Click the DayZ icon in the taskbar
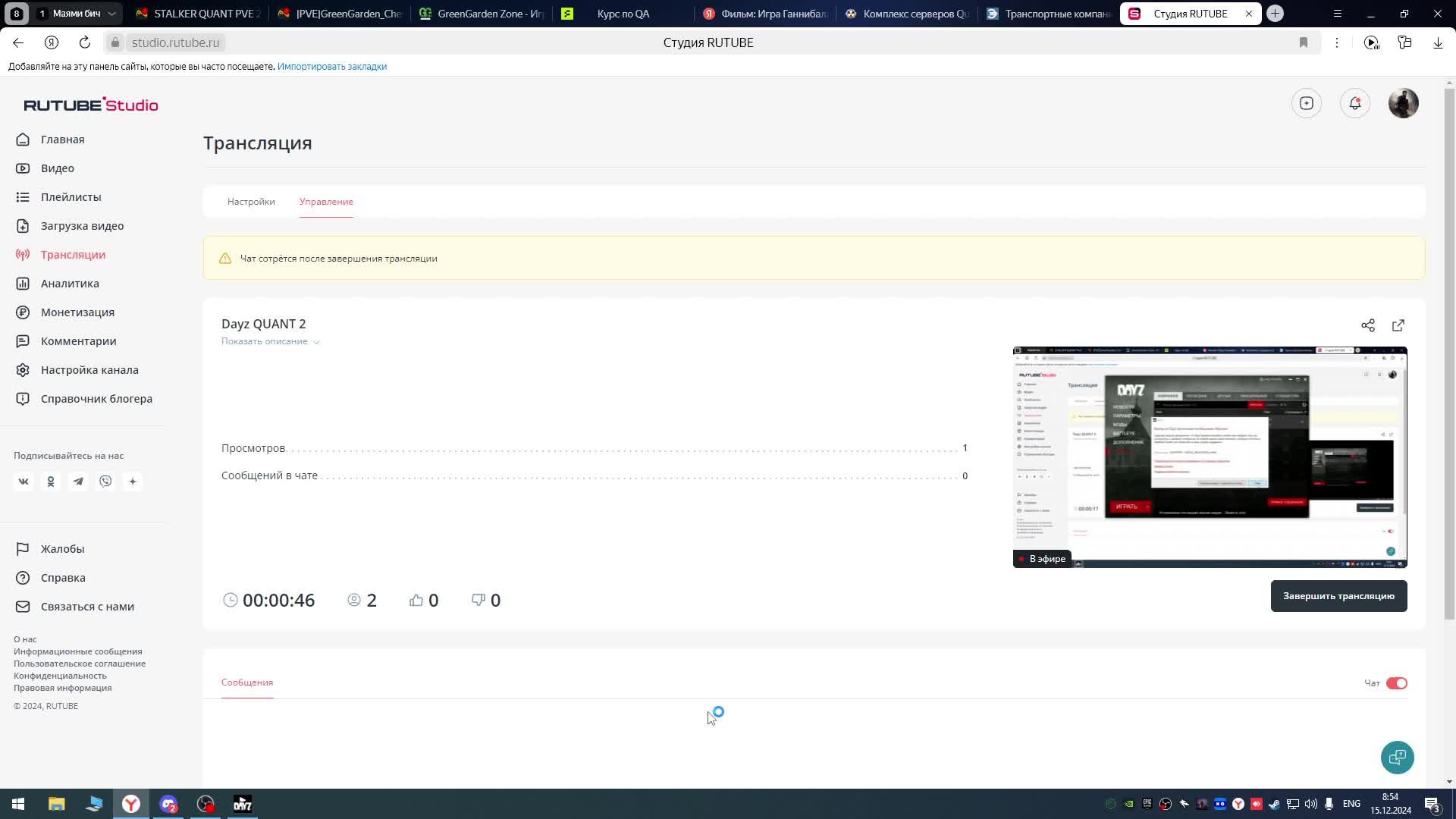 click(243, 804)
